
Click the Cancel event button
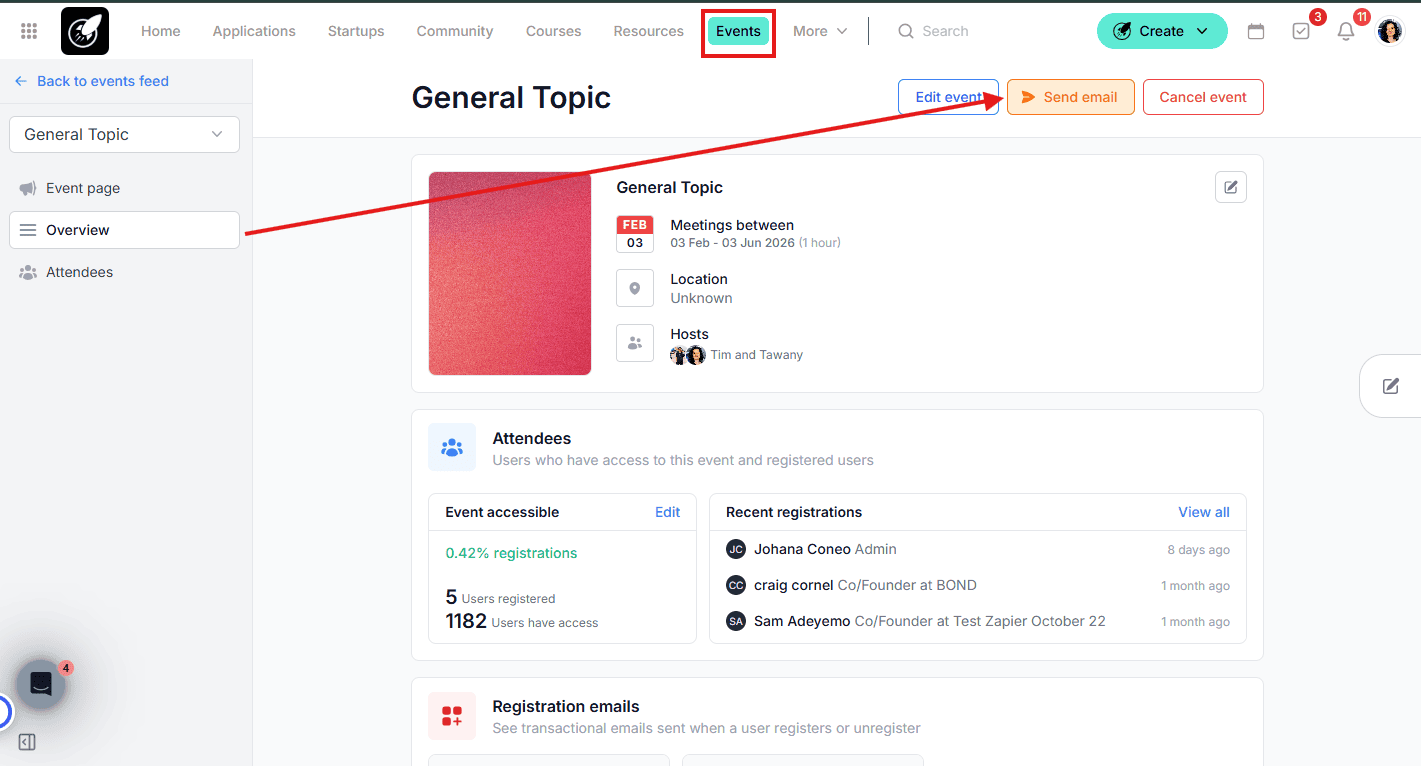1202,97
